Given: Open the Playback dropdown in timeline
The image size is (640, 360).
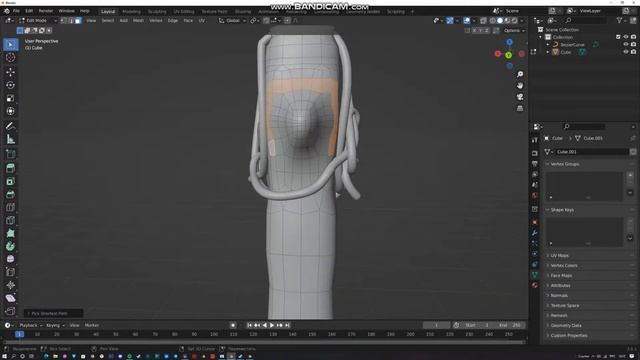Looking at the screenshot, I should tap(31, 325).
